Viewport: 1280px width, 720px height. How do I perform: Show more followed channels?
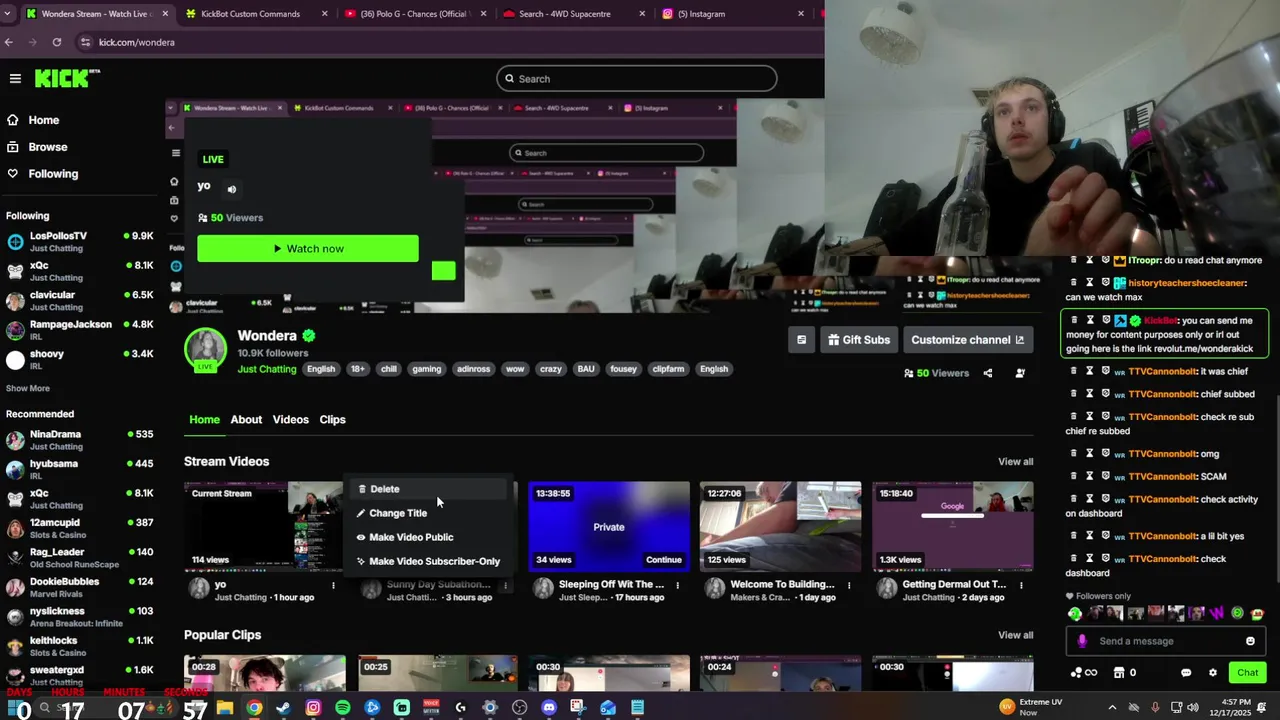coord(27,388)
